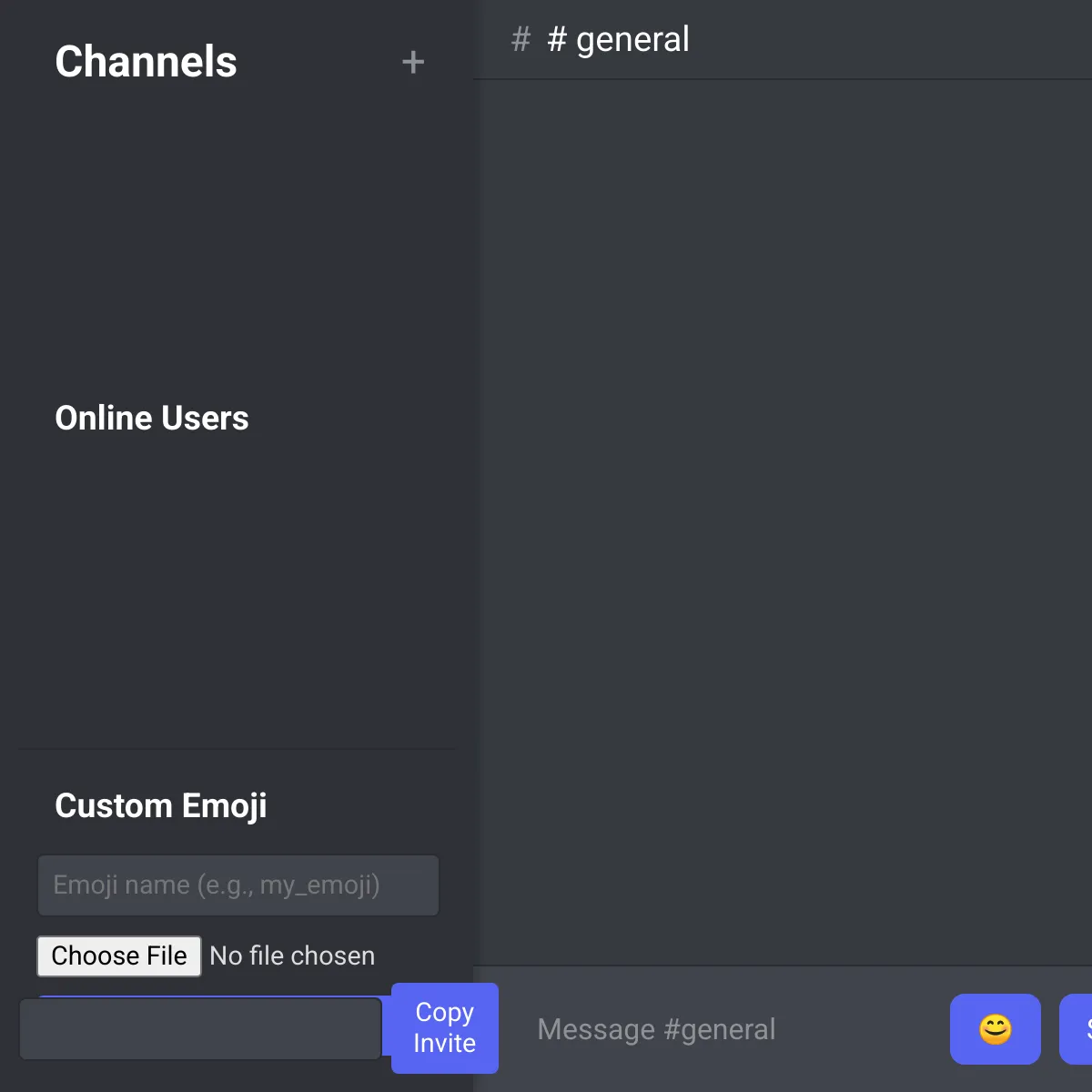Click the gray hash icon in header
1092x1092 pixels.
click(521, 39)
